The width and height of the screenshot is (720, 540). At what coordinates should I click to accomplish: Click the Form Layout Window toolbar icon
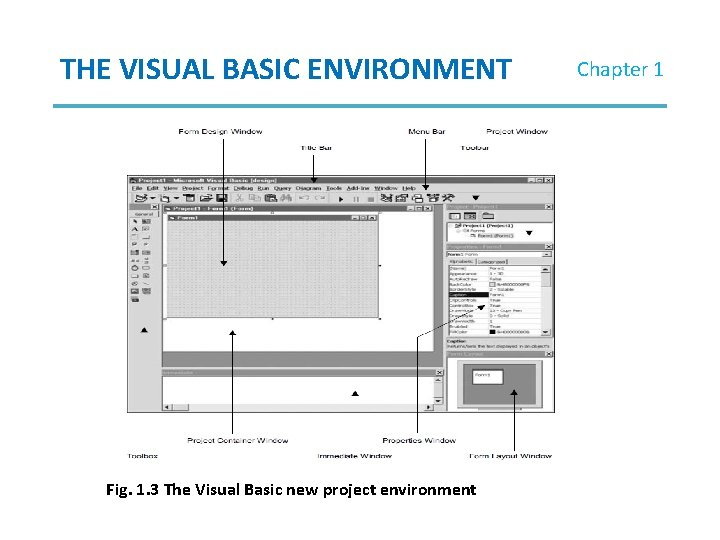(417, 198)
